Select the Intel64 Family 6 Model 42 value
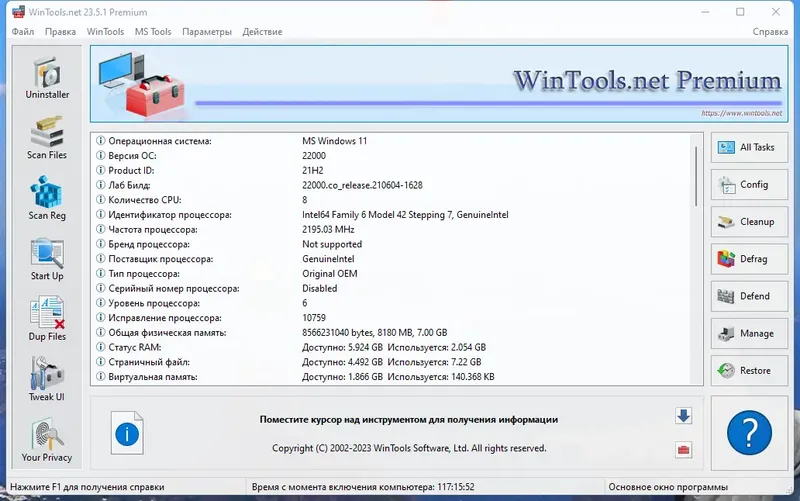This screenshot has width=800, height=501. click(405, 215)
